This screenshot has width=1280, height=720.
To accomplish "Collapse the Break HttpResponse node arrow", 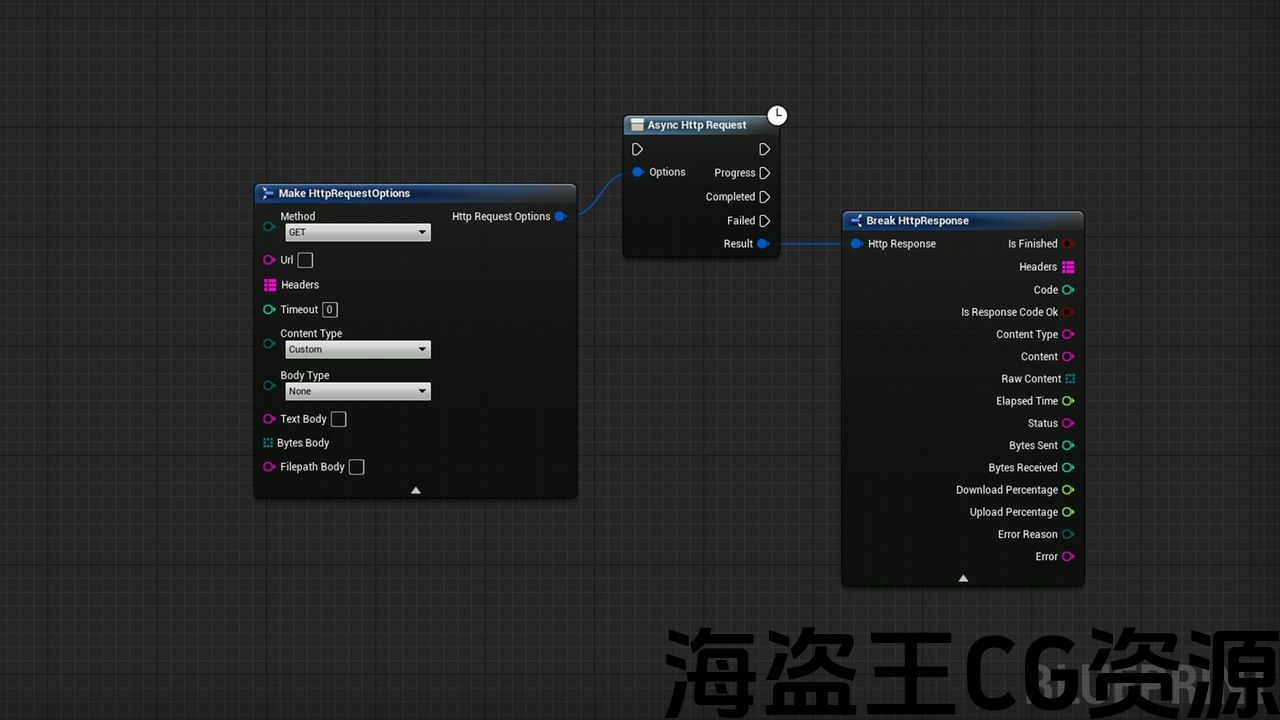I will (x=963, y=578).
